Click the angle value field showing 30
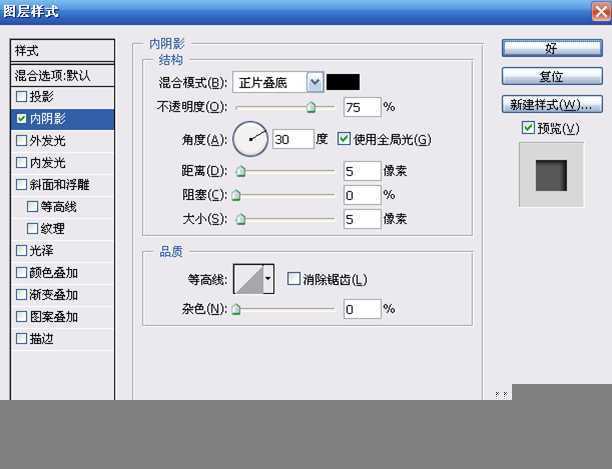This screenshot has width=612, height=469. pyautogui.click(x=293, y=139)
